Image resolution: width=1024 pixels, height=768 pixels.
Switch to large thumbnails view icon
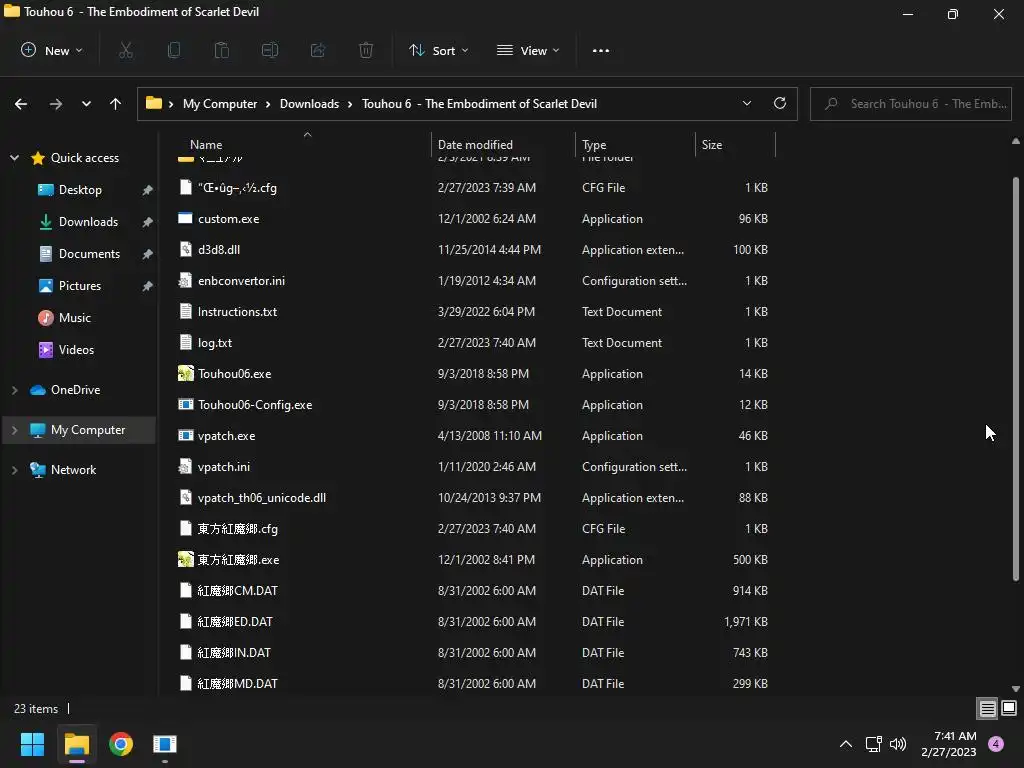pos(1009,709)
